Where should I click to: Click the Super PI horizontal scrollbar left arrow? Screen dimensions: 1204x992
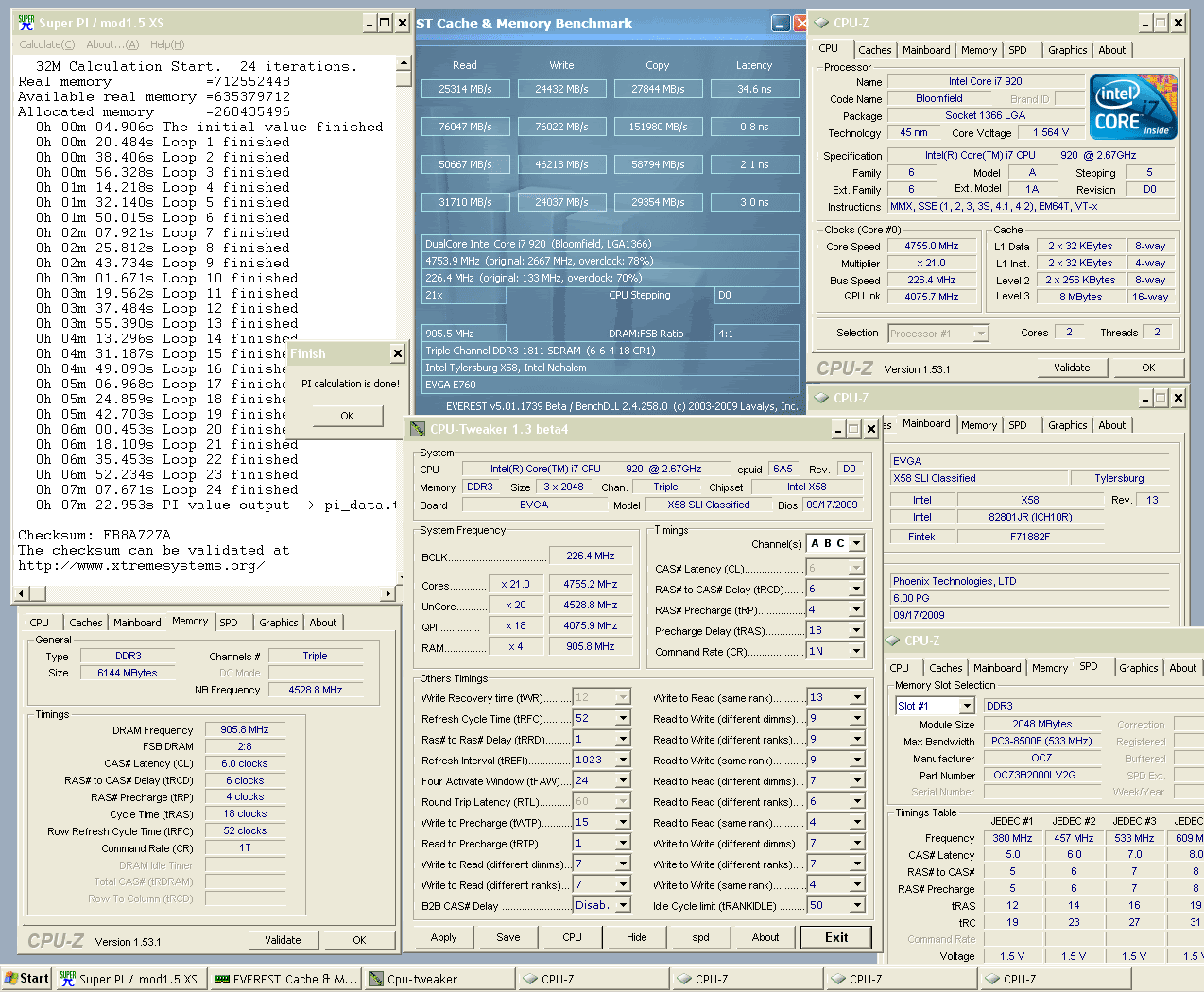coord(21,593)
